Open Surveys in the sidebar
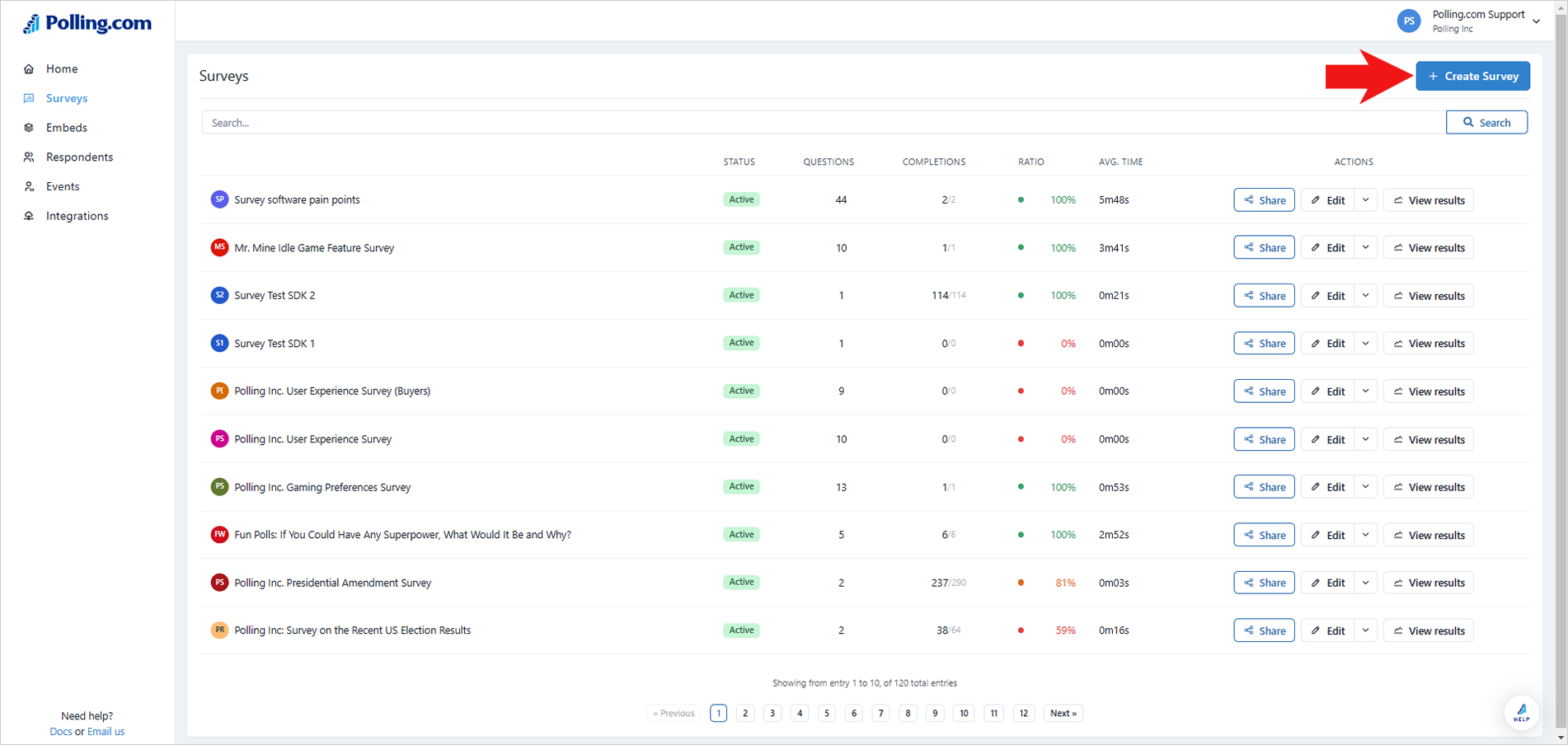This screenshot has height=745, width=1568. click(66, 98)
